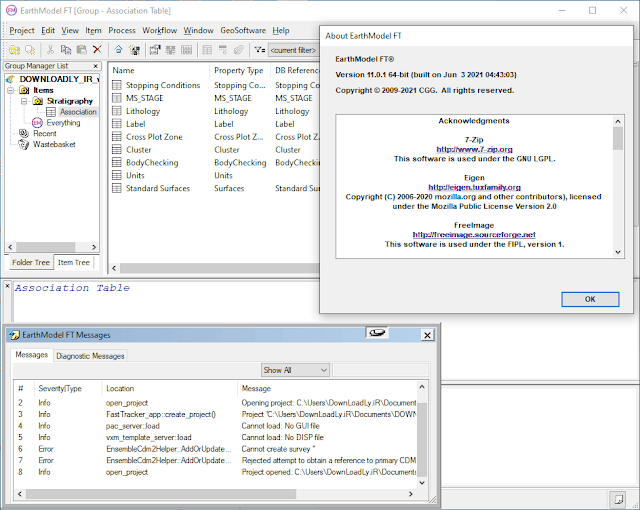This screenshot has width=640, height=510.
Task: Open the Item menu
Action: click(x=93, y=30)
